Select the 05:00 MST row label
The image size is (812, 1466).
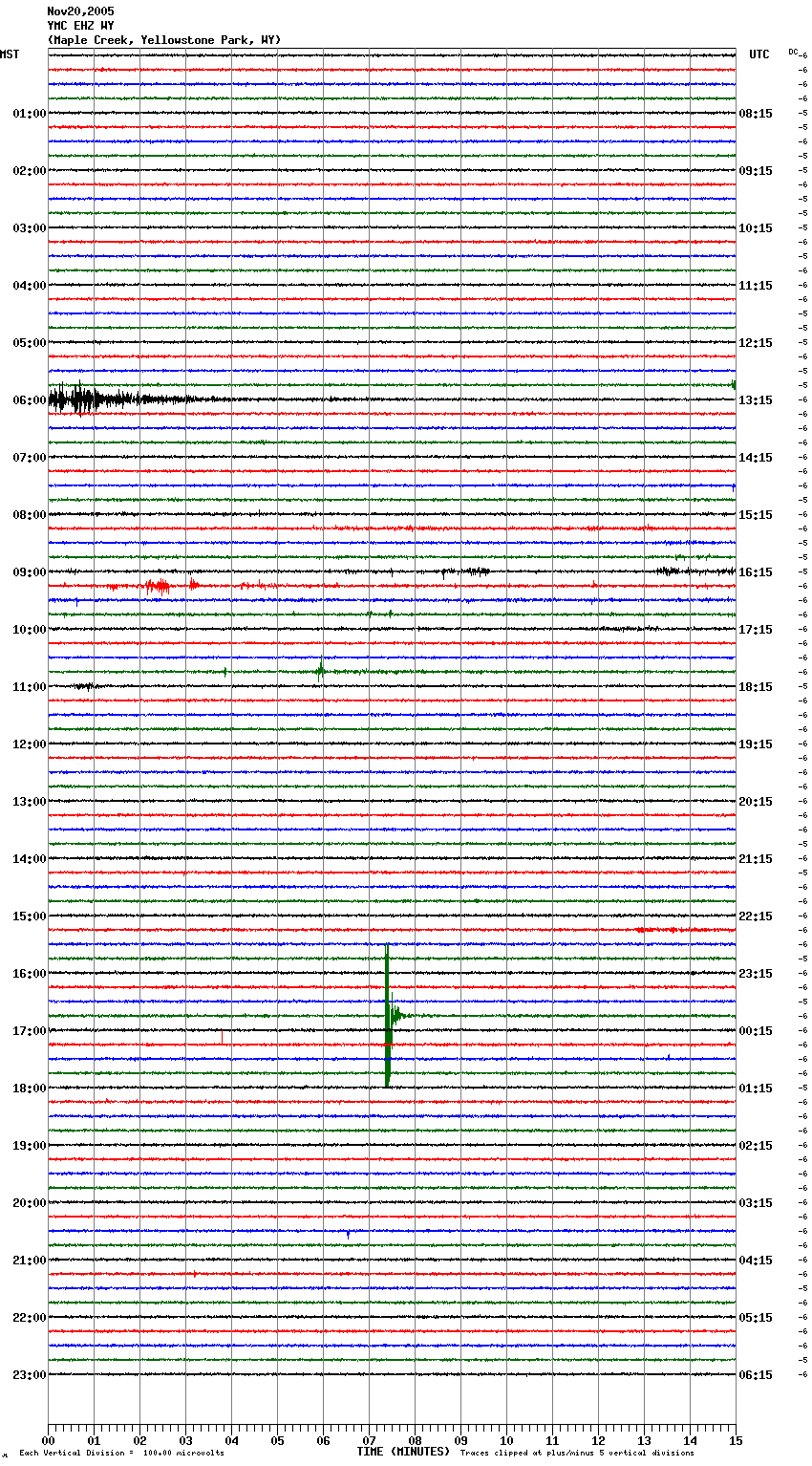[30, 343]
